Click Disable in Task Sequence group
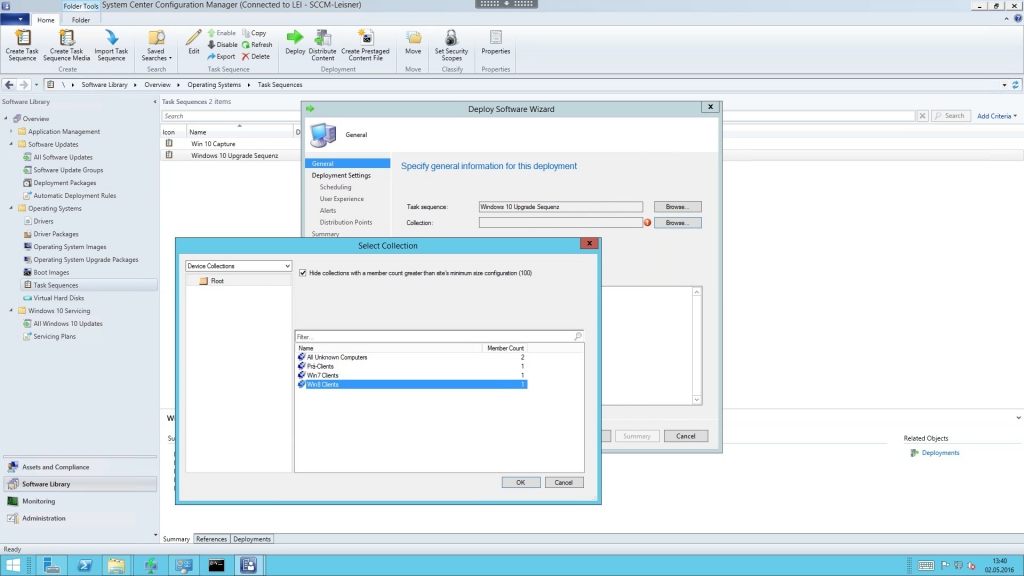This screenshot has width=1024, height=576. coord(222,44)
